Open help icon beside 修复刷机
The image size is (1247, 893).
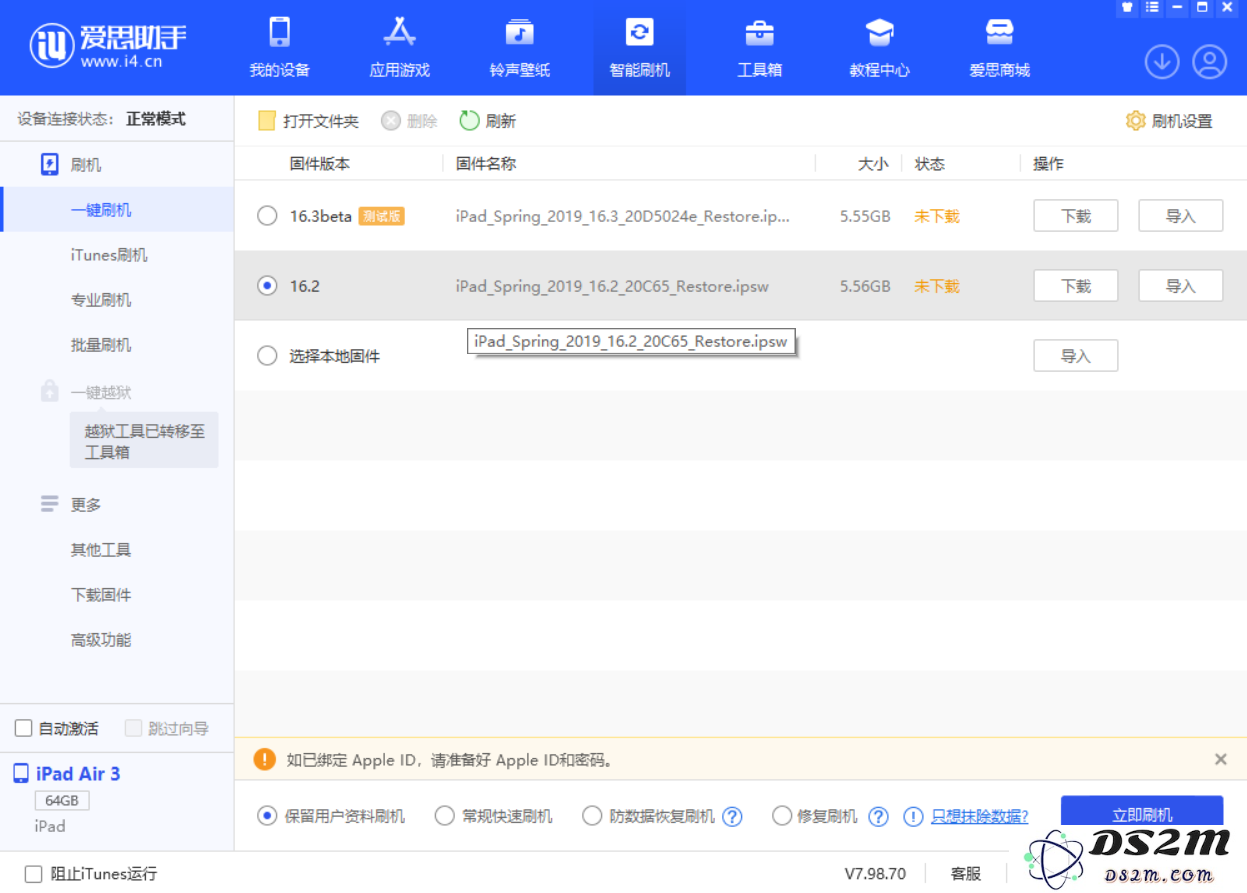(x=878, y=816)
